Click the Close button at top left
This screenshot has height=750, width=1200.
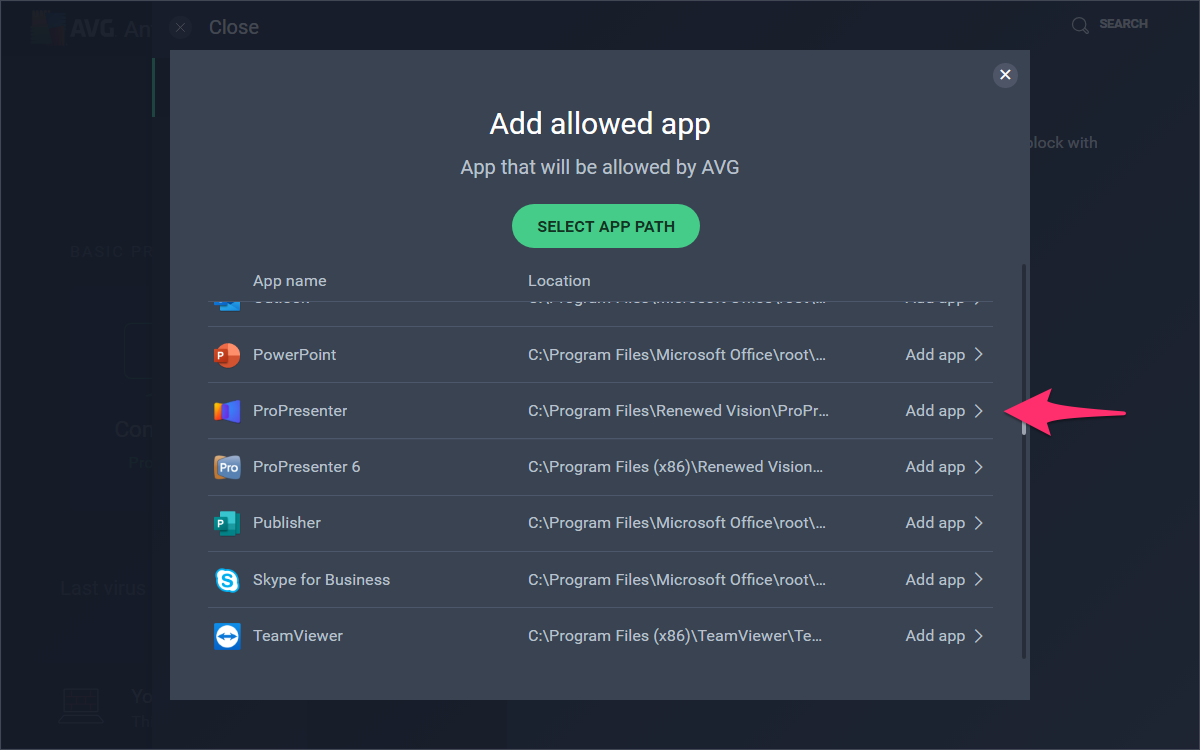tap(214, 27)
